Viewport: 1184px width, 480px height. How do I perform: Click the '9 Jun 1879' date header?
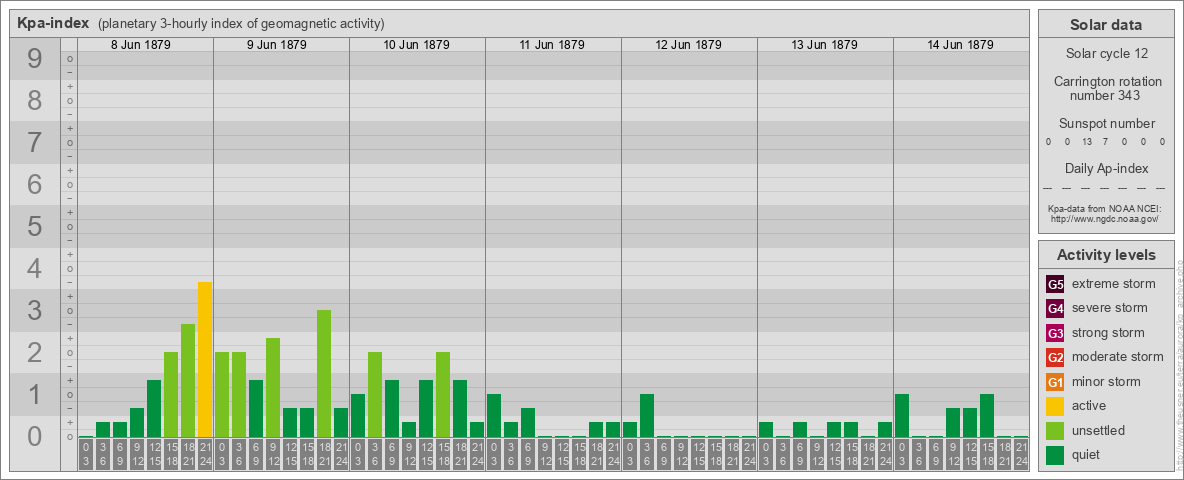pos(277,45)
